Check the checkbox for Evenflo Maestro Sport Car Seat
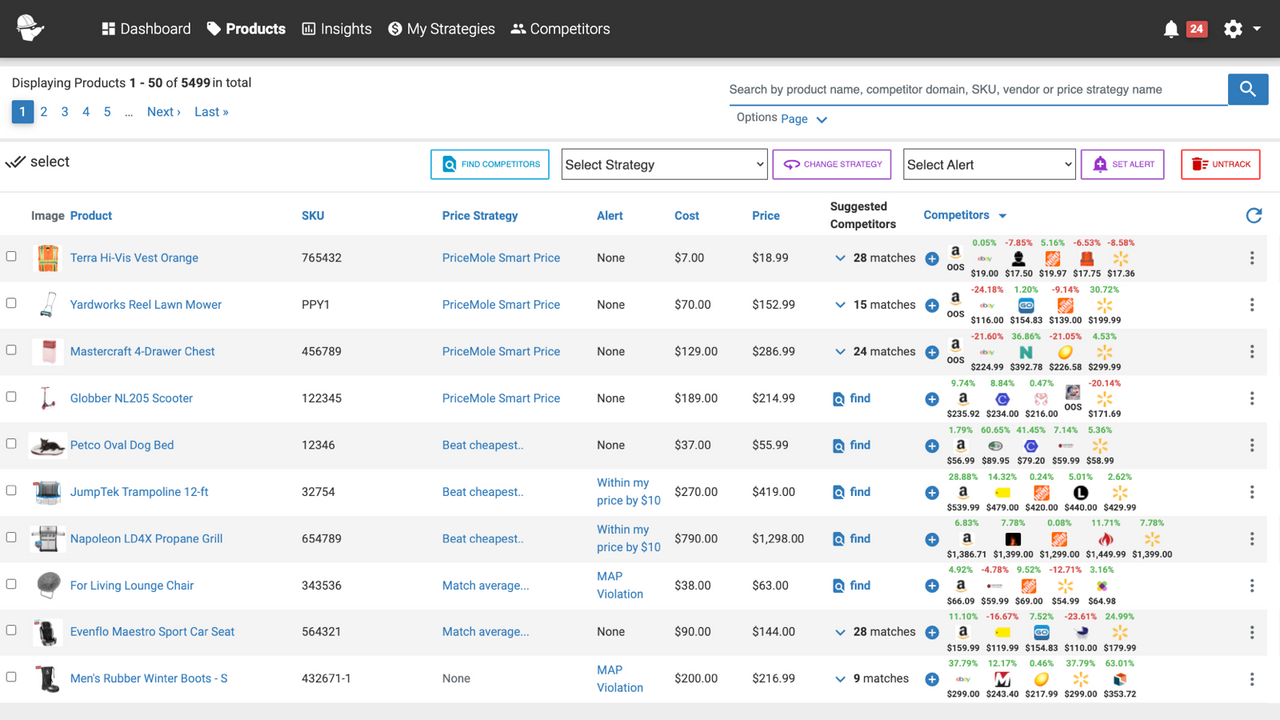The height and width of the screenshot is (720, 1280). (x=11, y=631)
